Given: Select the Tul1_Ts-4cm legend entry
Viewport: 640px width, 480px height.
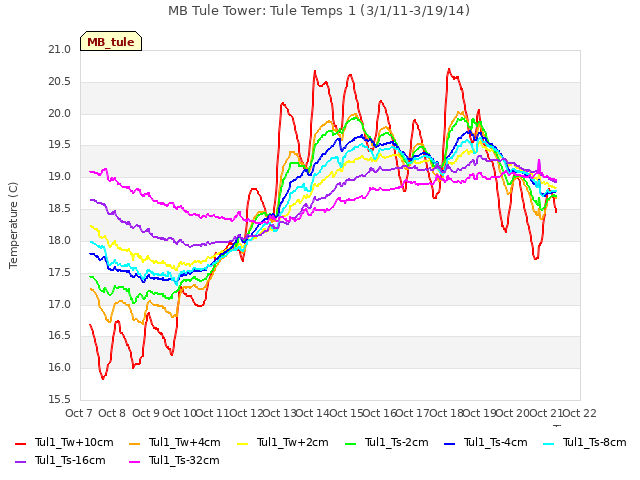Looking at the screenshot, I should pyautogui.click(x=485, y=442).
